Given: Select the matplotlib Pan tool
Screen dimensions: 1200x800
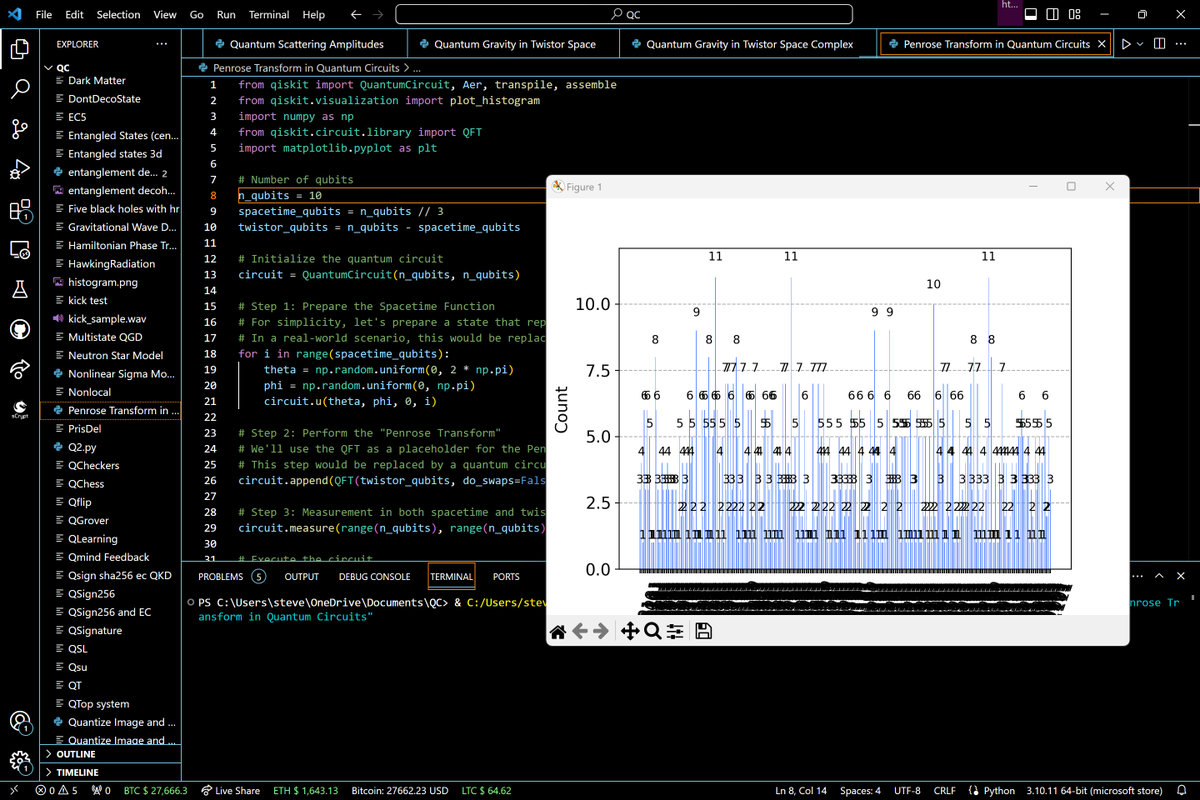Looking at the screenshot, I should tap(630, 631).
